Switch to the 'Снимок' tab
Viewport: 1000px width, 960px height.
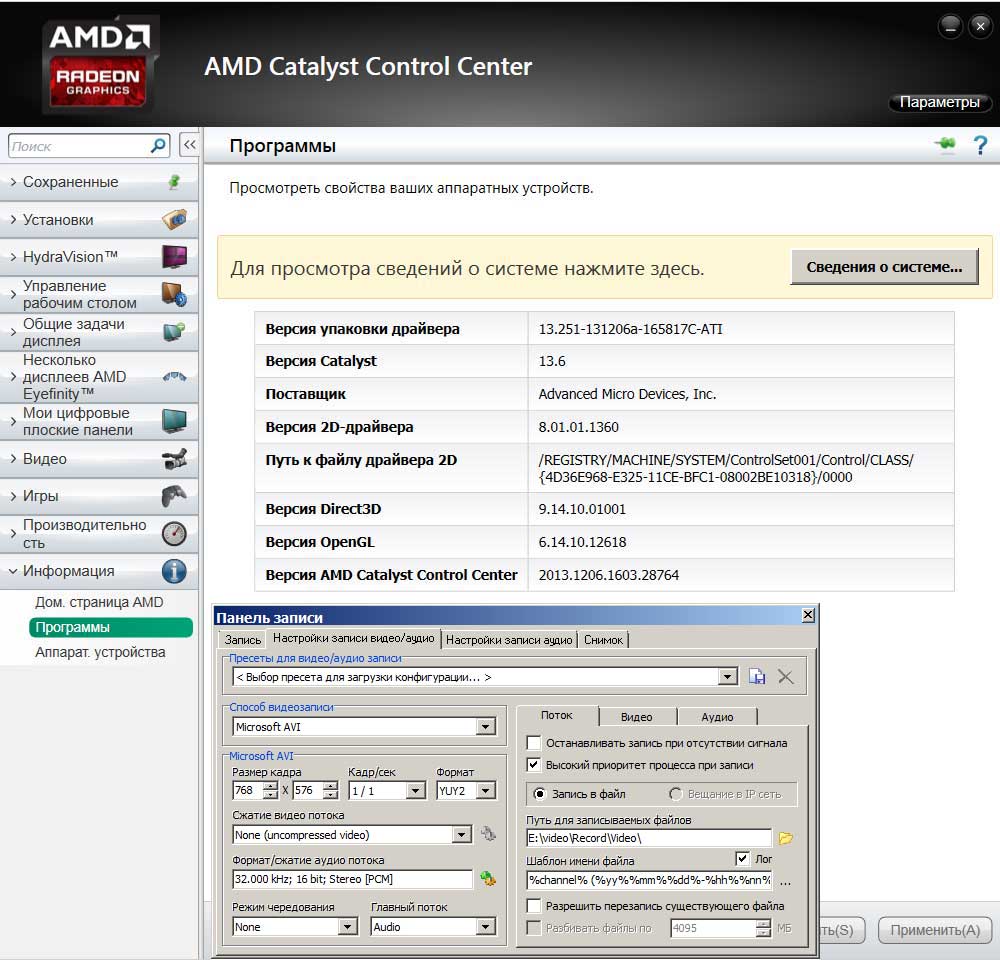603,640
